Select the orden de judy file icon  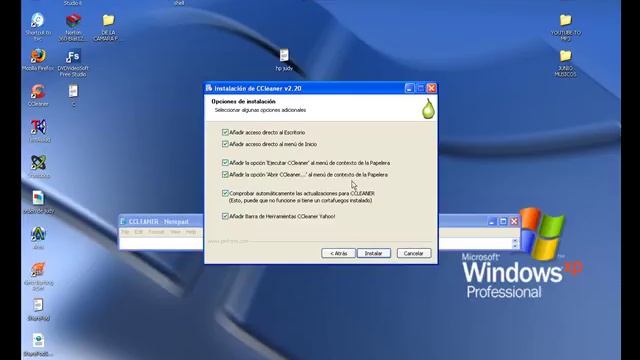[x=38, y=198]
